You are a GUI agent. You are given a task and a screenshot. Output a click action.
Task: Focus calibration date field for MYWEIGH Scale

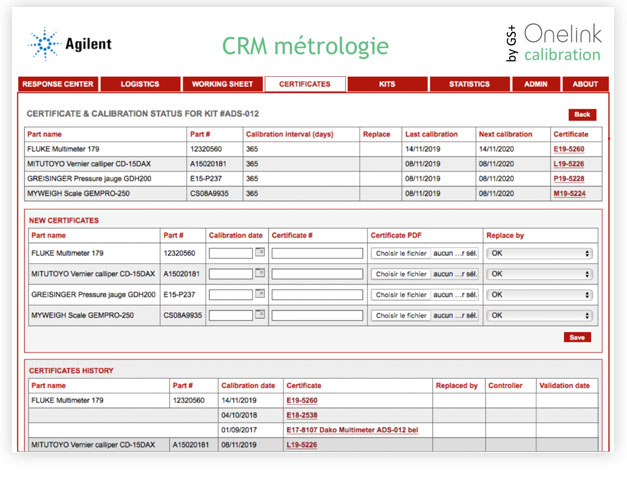coord(231,316)
